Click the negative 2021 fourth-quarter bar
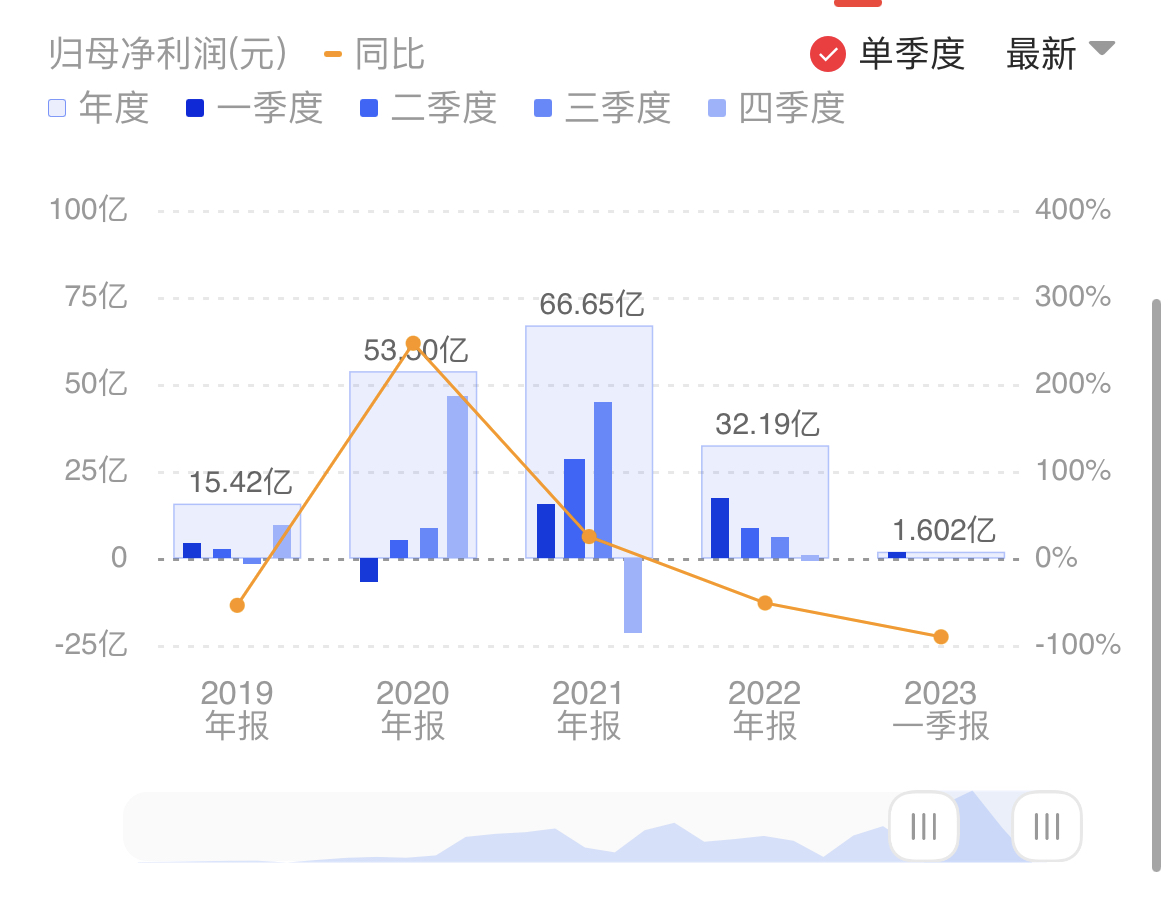The height and width of the screenshot is (899, 1170). (633, 595)
